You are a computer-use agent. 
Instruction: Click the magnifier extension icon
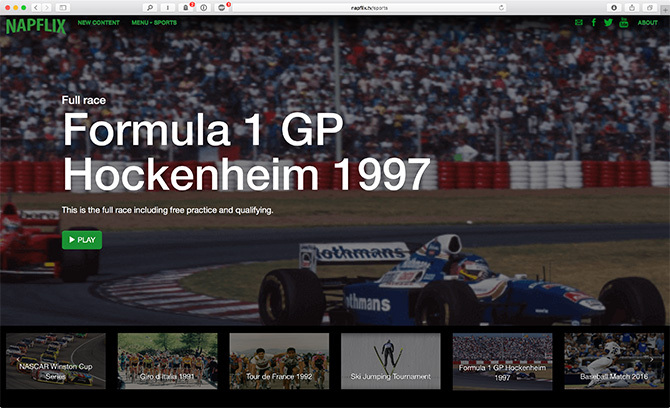point(150,8)
